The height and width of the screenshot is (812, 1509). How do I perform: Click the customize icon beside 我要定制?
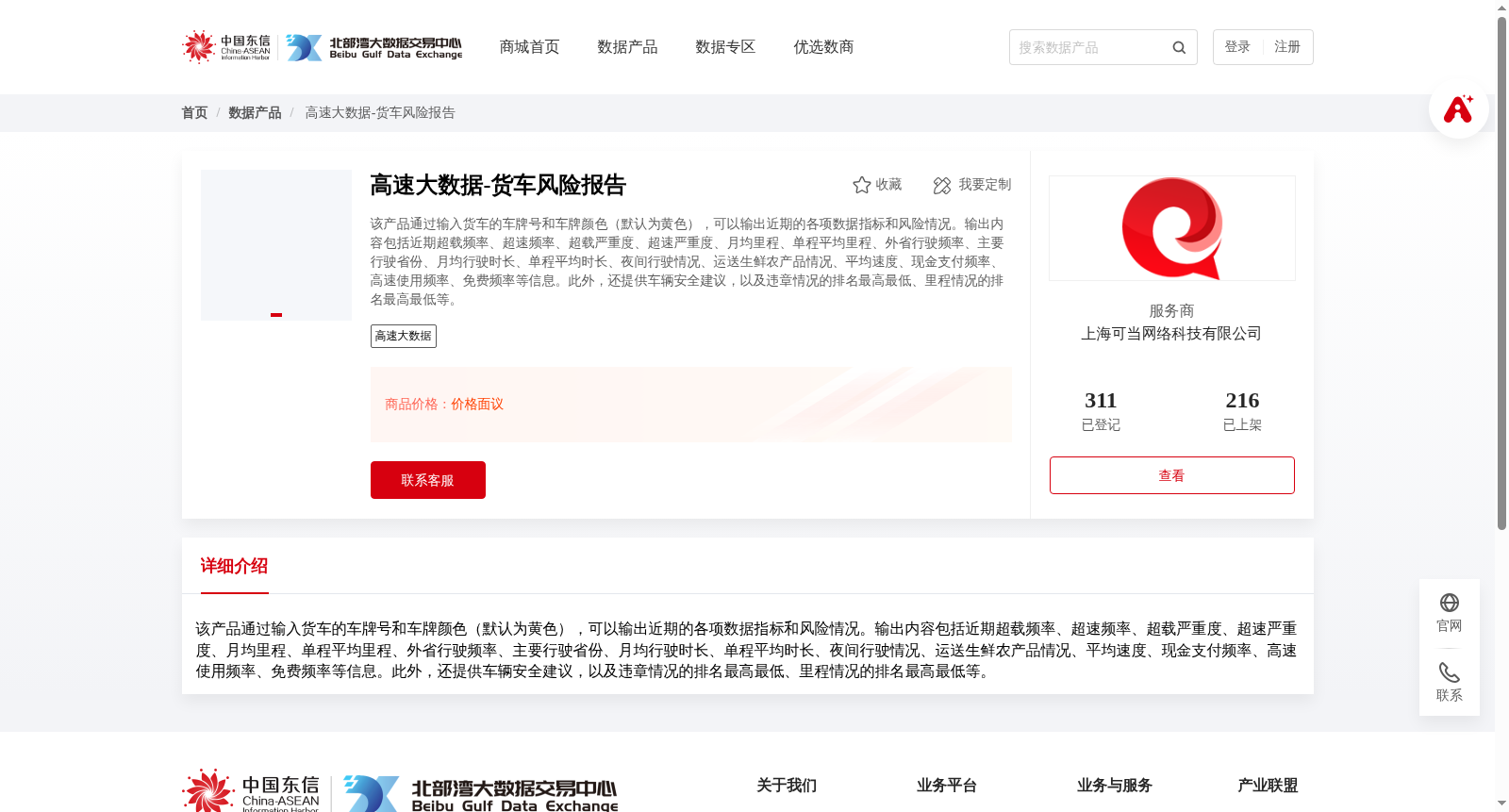(x=942, y=185)
